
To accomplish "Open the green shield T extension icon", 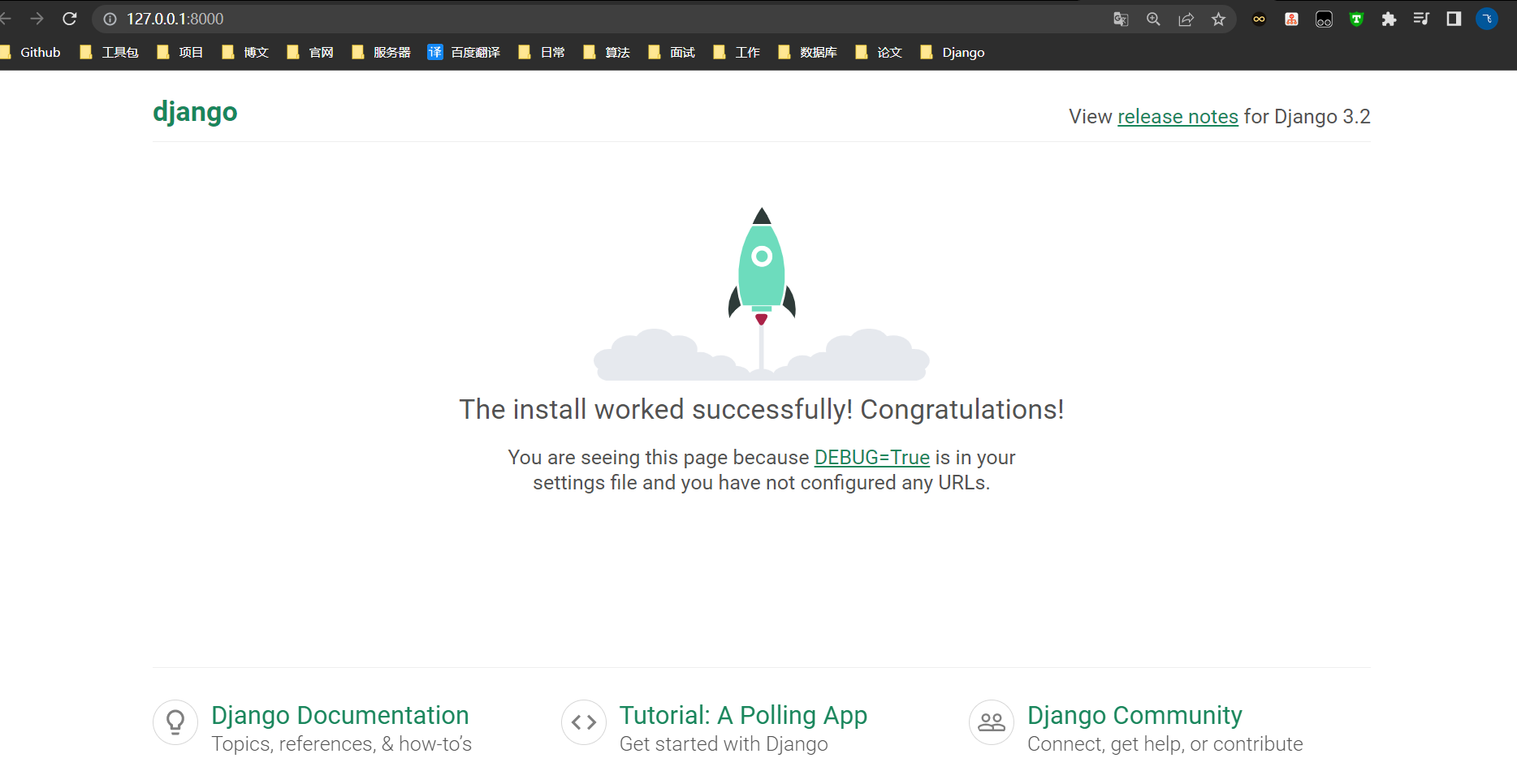I will (x=1356, y=19).
